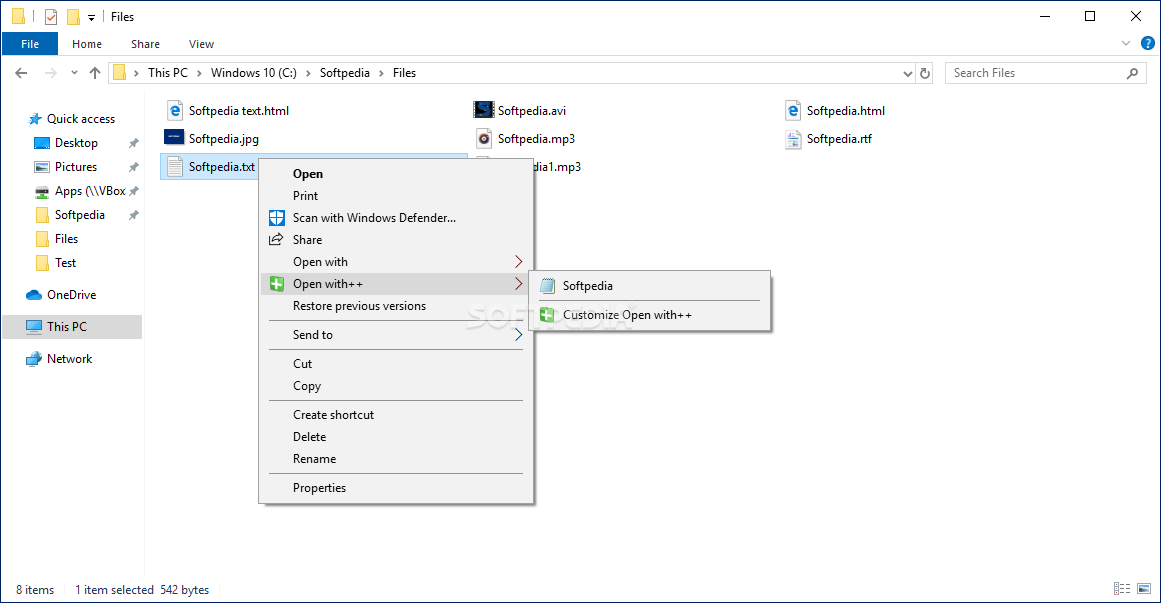
Task: Open the View ribbon tab
Action: tap(201, 44)
